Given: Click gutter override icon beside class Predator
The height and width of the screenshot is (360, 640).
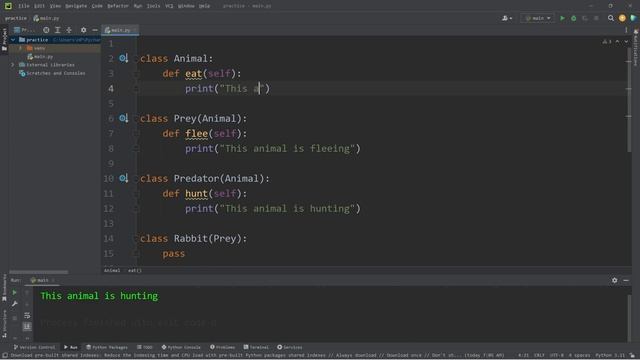Looking at the screenshot, I should [x=123, y=178].
